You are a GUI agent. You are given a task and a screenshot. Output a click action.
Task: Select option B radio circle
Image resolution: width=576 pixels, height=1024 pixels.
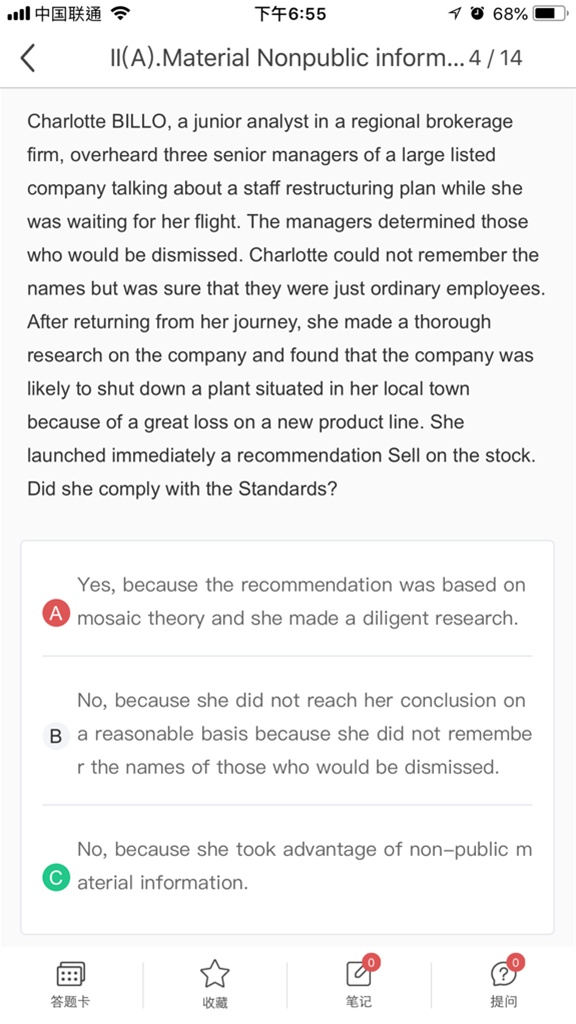tap(56, 736)
